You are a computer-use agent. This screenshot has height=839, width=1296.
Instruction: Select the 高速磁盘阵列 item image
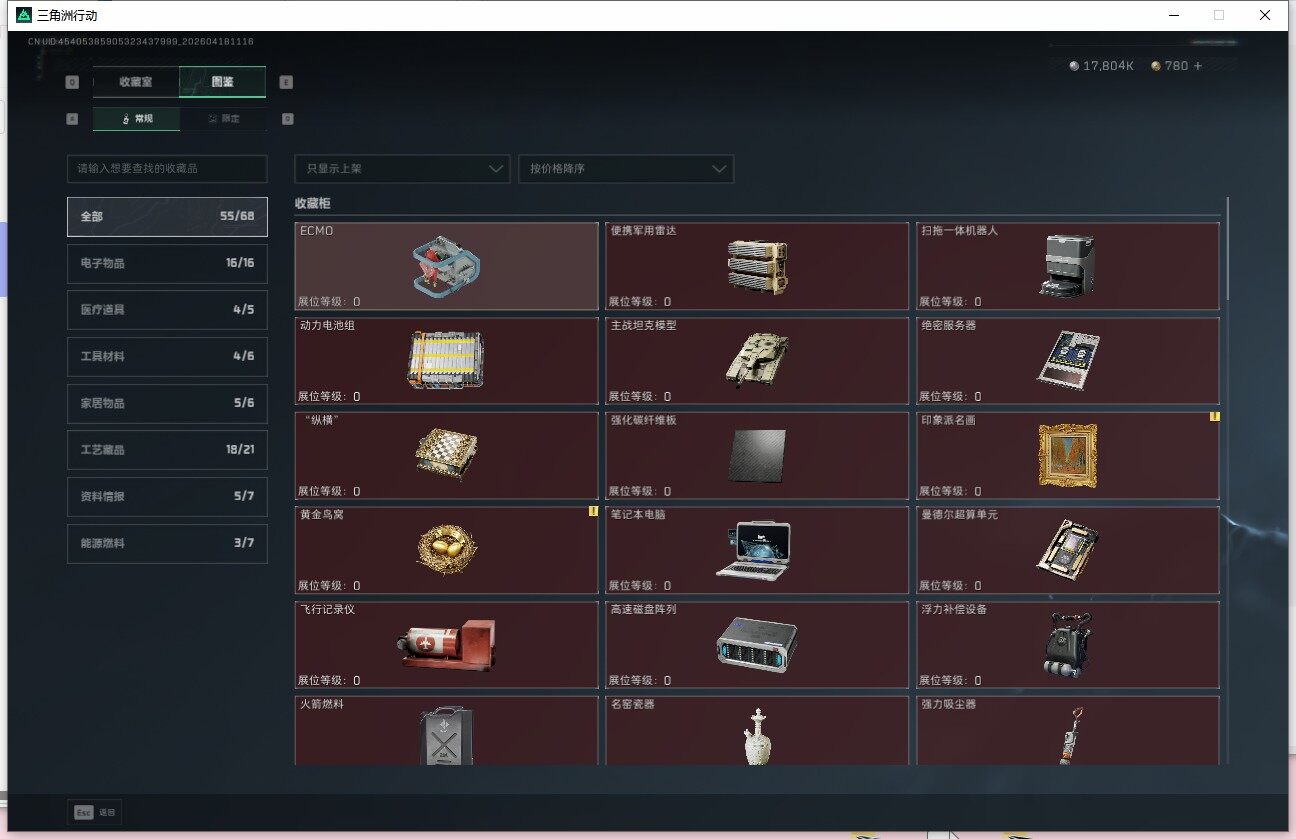pos(757,645)
